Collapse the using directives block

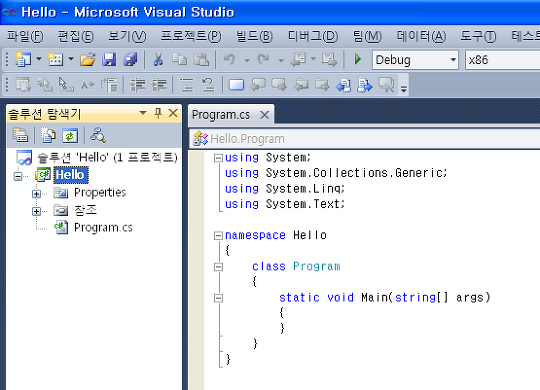[x=218, y=158]
